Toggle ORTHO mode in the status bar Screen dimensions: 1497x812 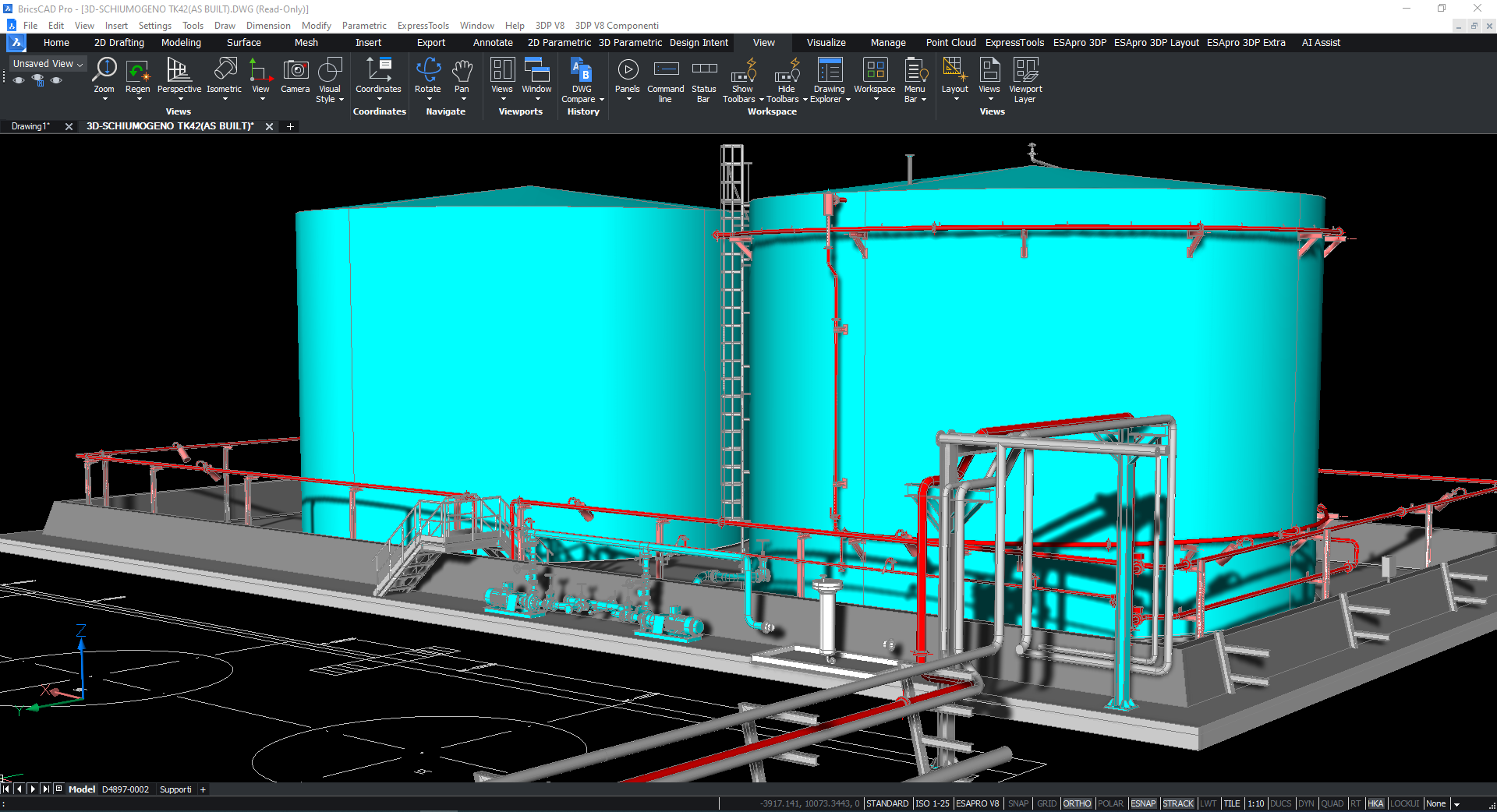pos(1077,803)
